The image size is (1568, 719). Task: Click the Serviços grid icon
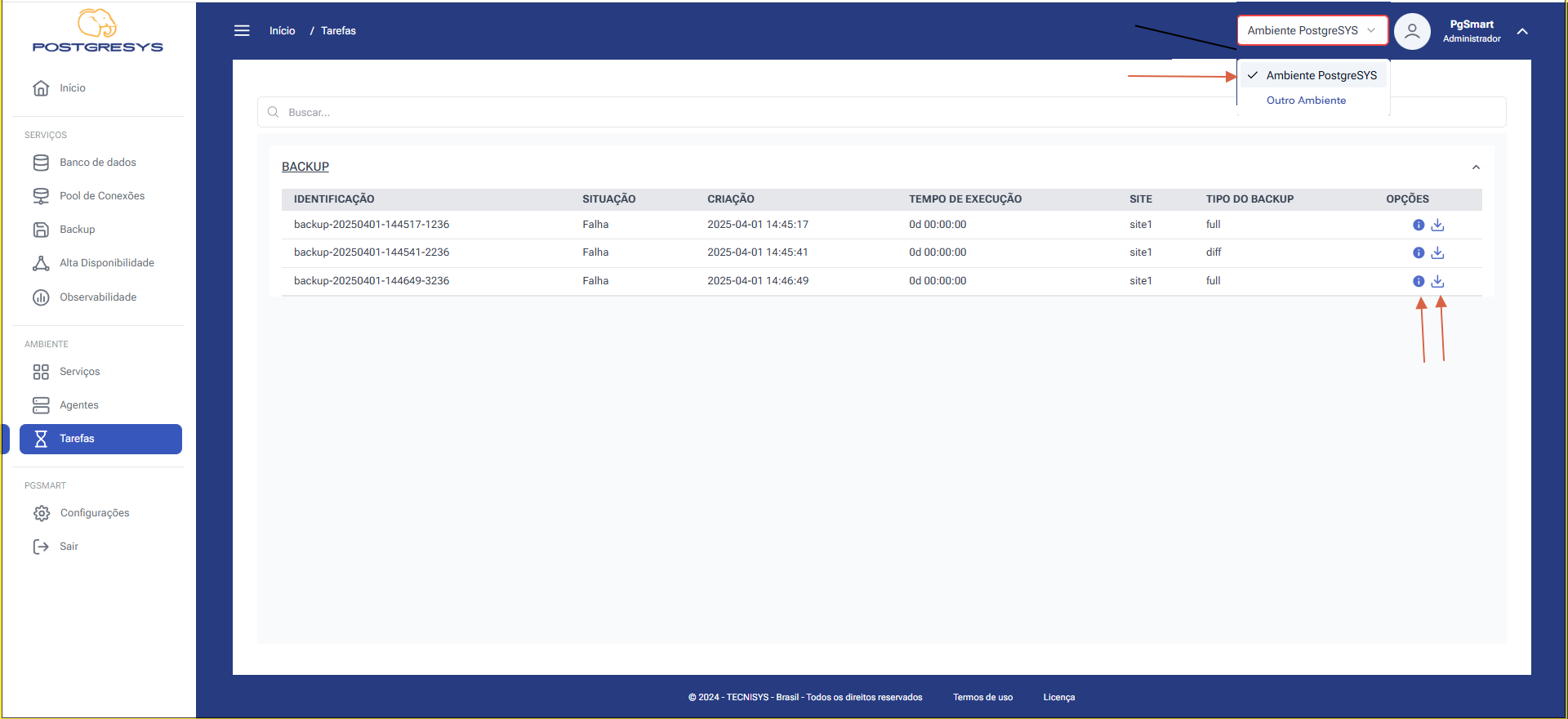click(x=41, y=372)
